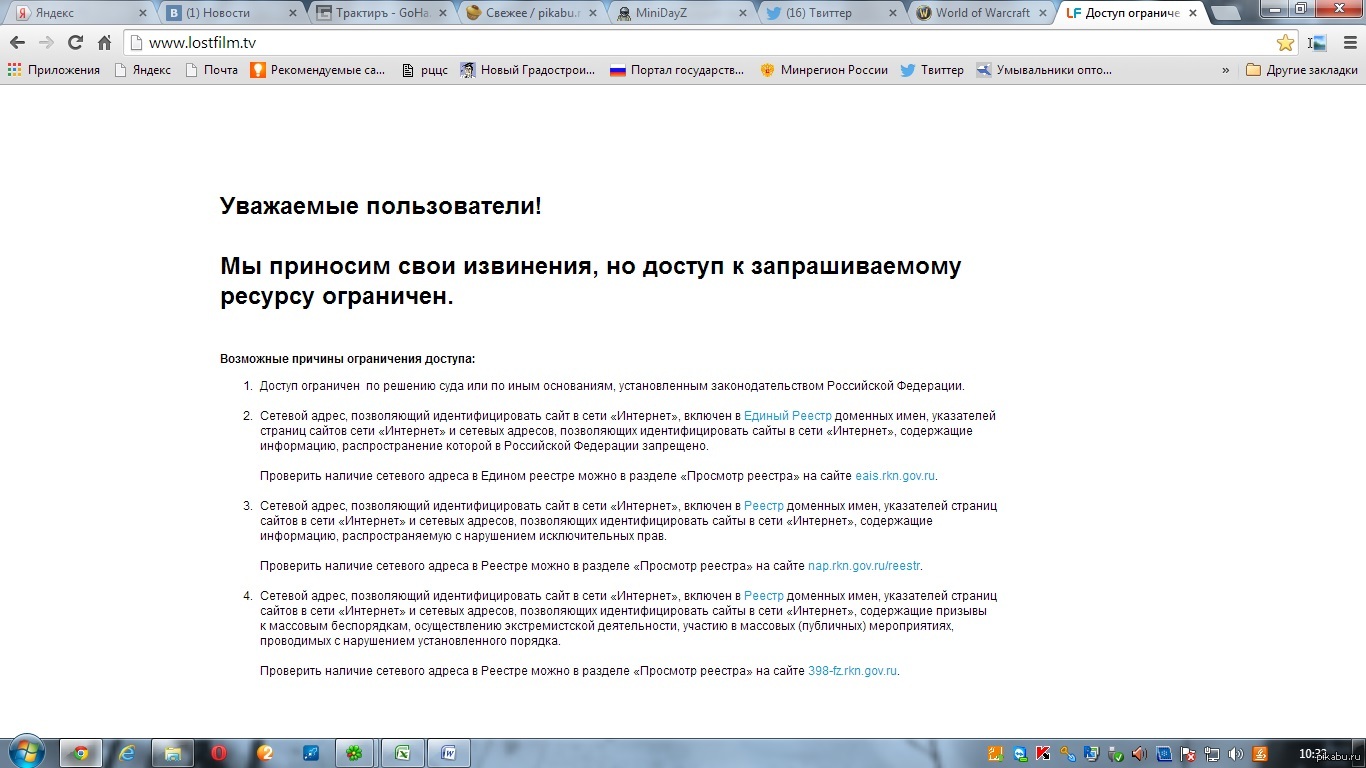Open the Chrome menu button

[1348, 43]
